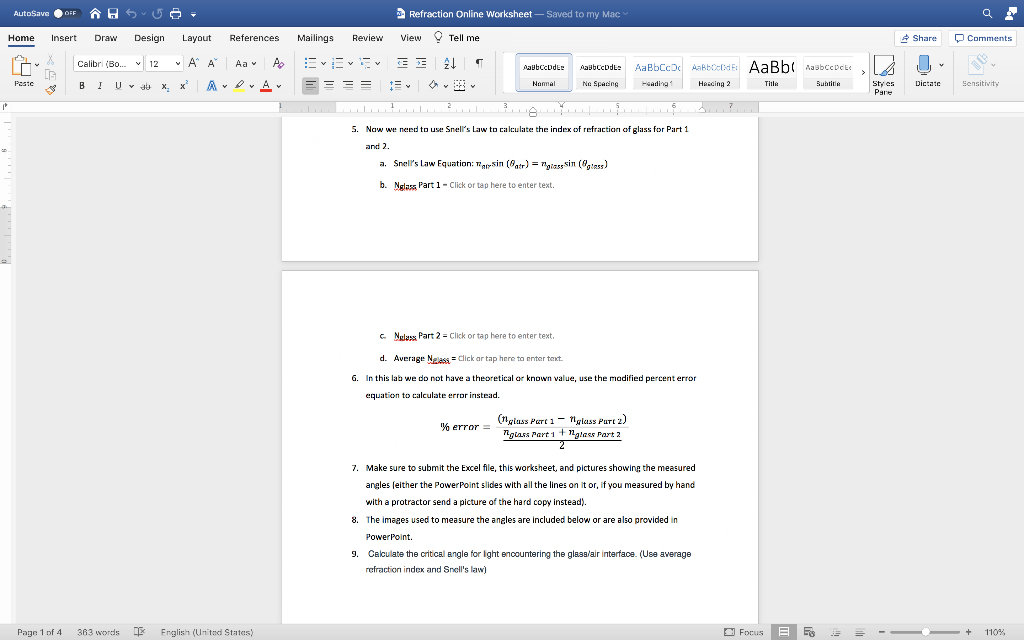Decrease paragraph indent
Screen dimensions: 1024x640
(402, 63)
